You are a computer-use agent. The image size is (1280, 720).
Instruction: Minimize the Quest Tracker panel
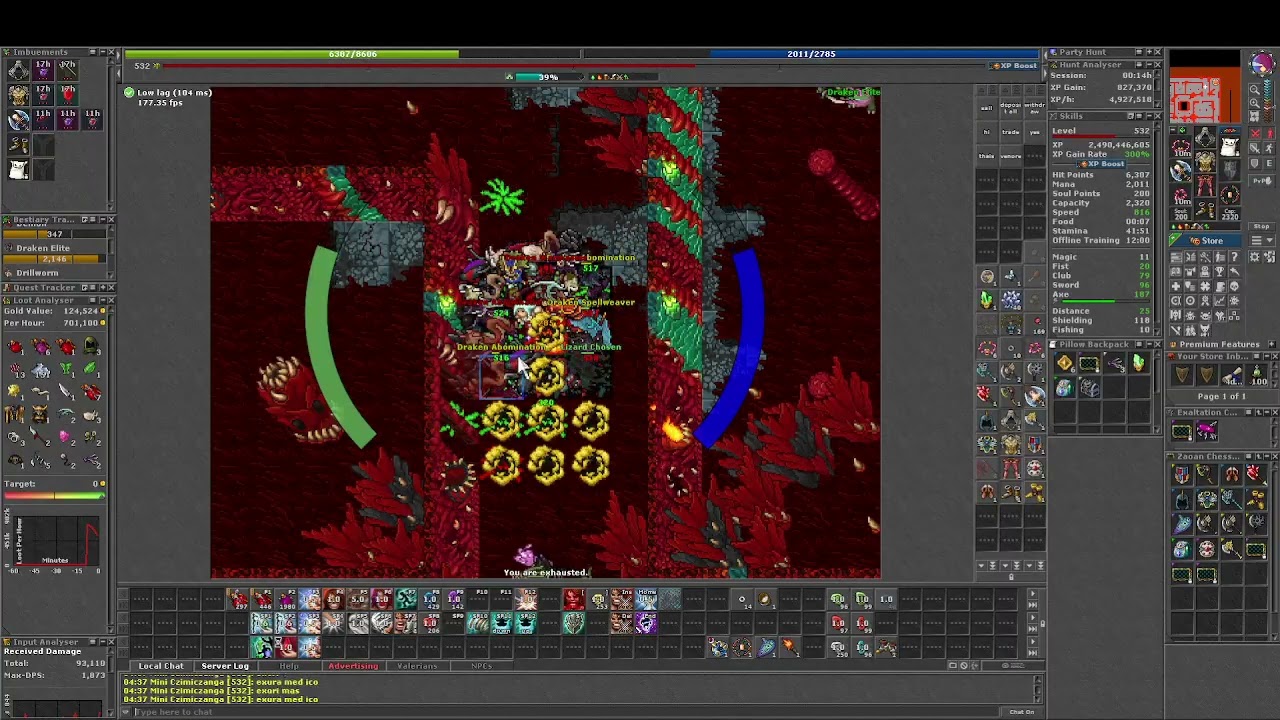point(101,288)
